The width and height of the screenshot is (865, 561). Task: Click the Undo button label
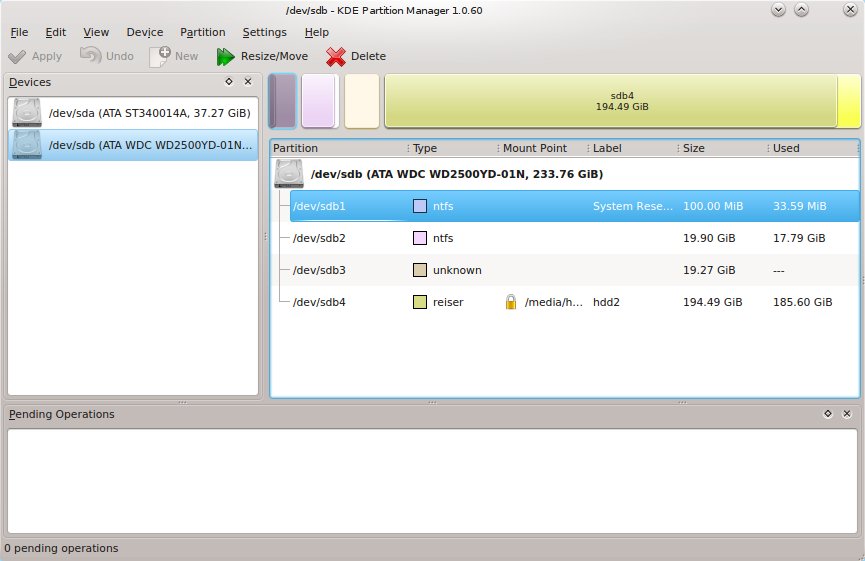(120, 56)
